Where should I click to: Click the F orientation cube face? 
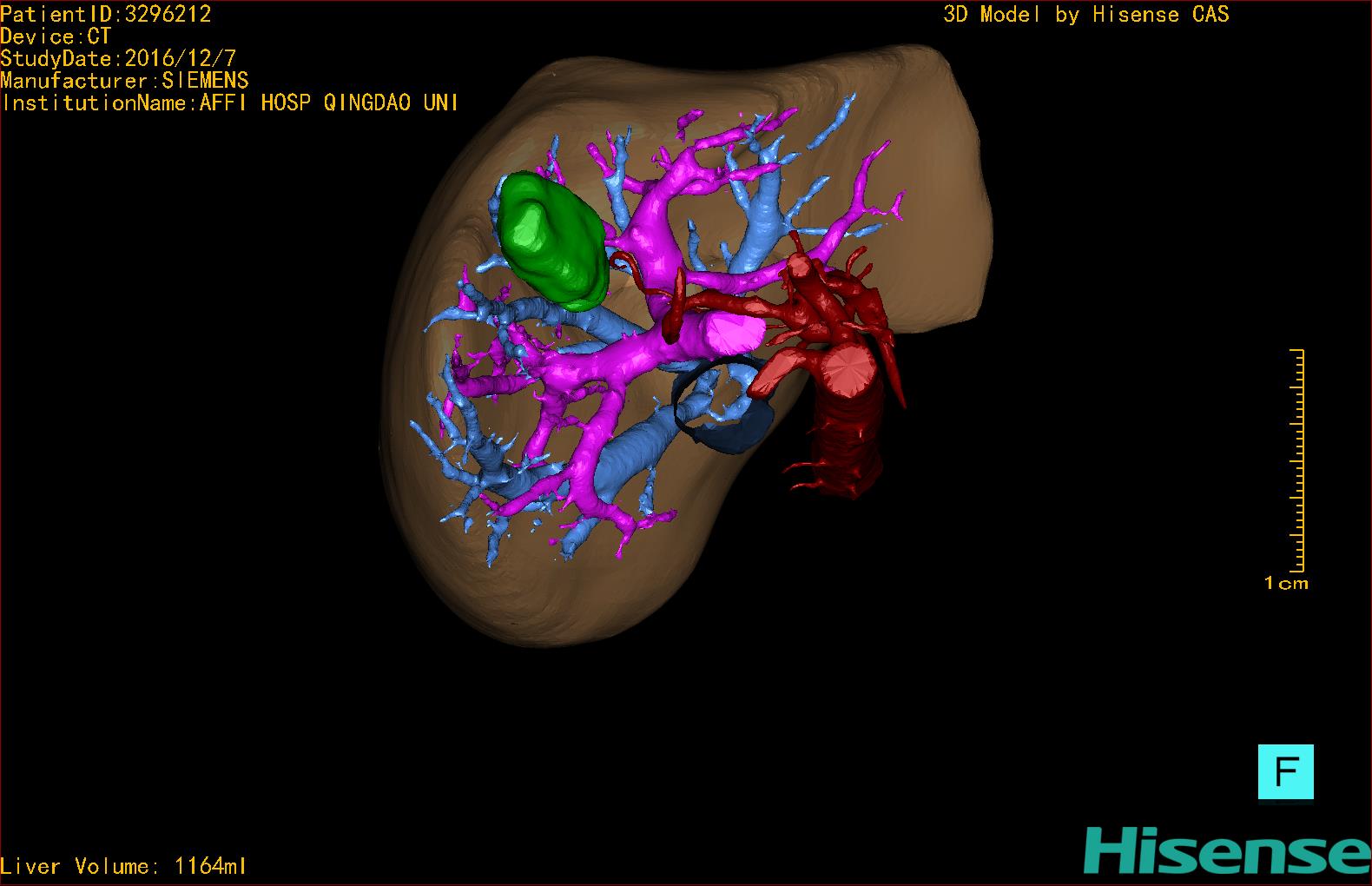point(1285,771)
